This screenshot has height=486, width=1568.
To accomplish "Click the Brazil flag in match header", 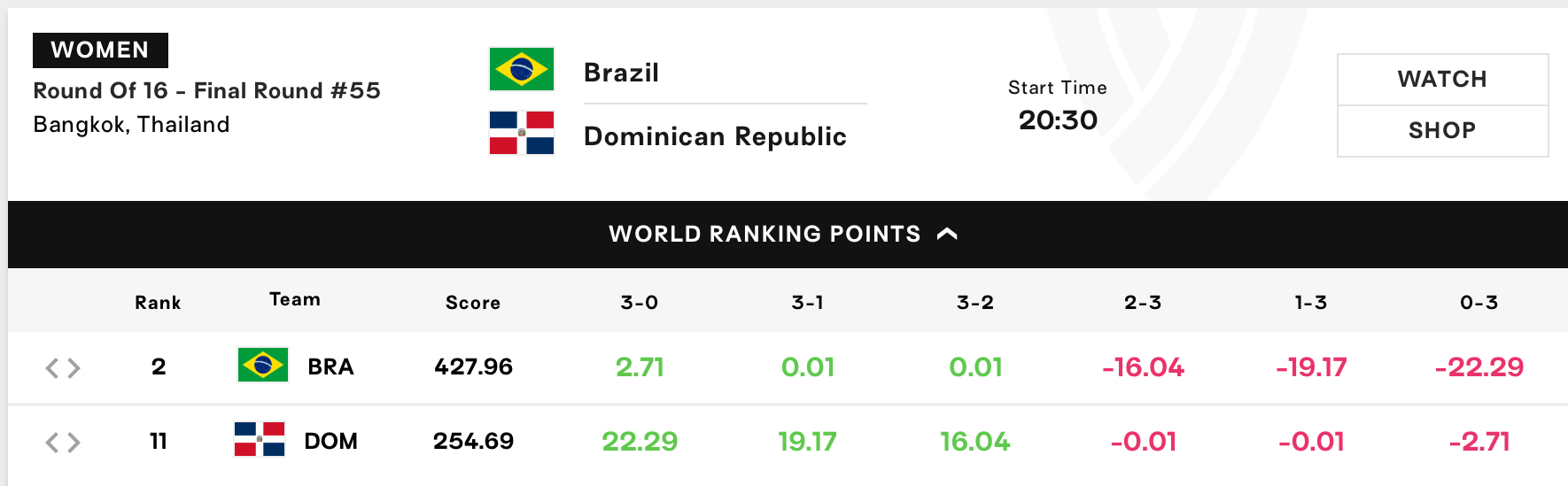I will tap(522, 69).
